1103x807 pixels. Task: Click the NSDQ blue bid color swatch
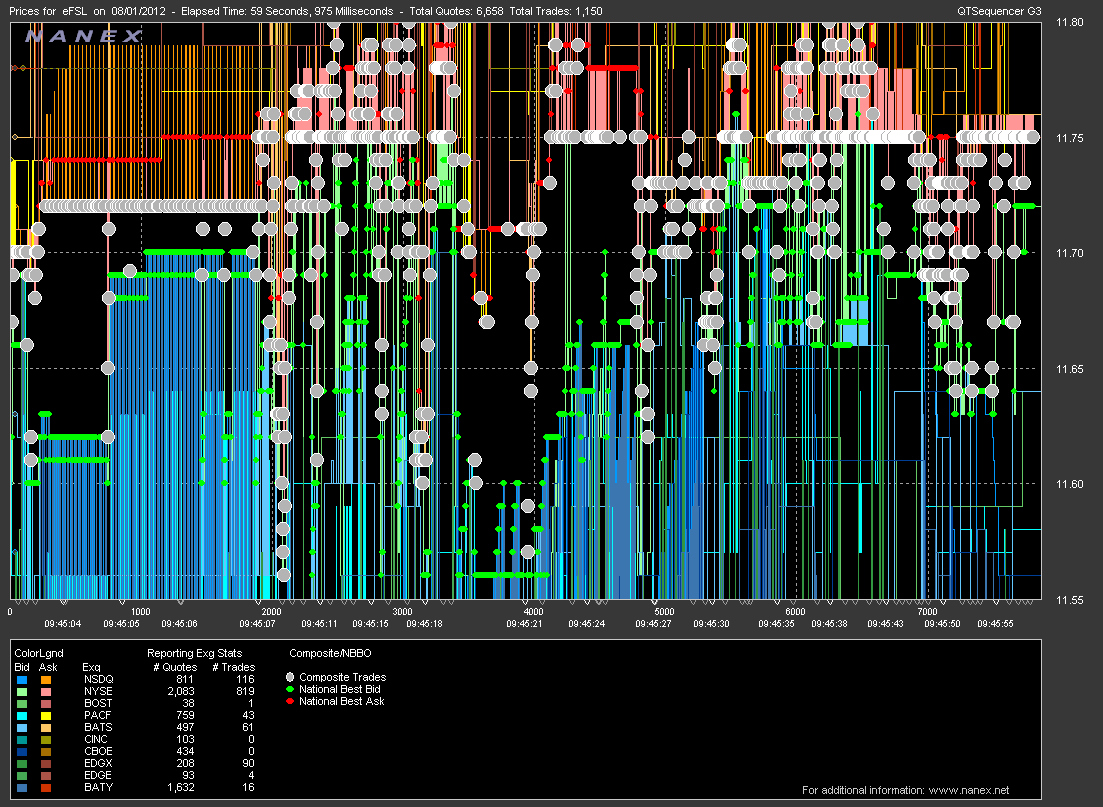[20, 678]
